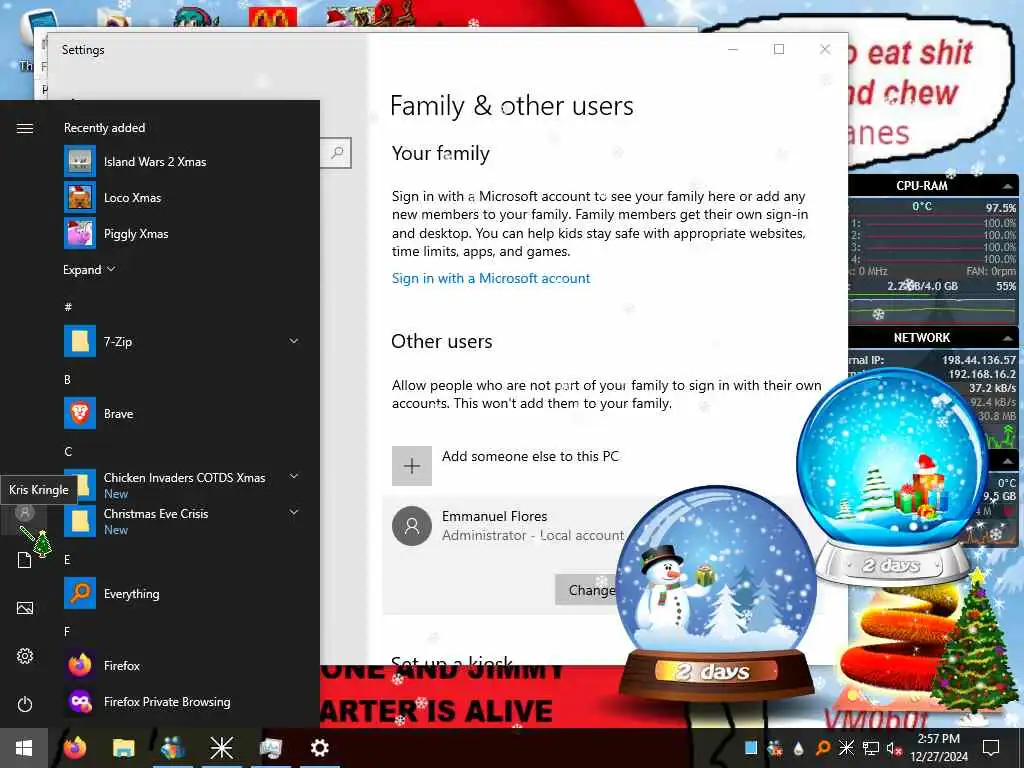Expand the 7-Zip folder chevron

click(x=294, y=341)
